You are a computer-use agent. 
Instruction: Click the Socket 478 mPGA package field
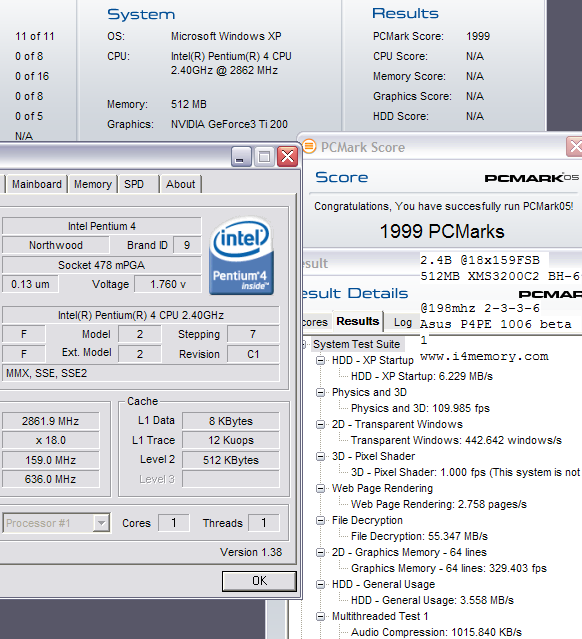[x=101, y=265]
